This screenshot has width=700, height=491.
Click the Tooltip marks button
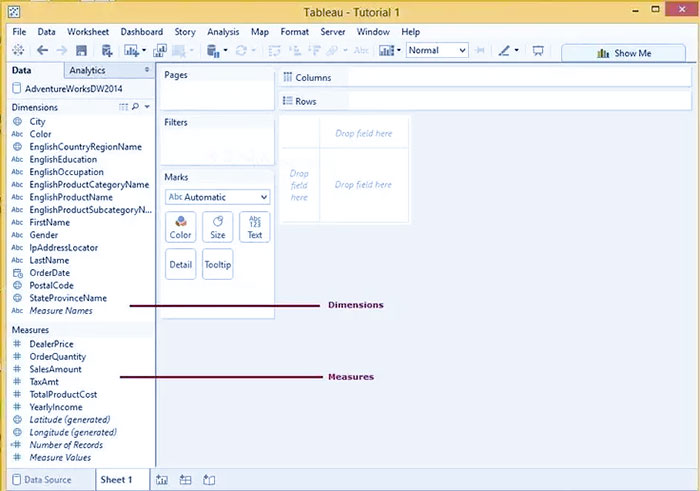pyautogui.click(x=217, y=264)
